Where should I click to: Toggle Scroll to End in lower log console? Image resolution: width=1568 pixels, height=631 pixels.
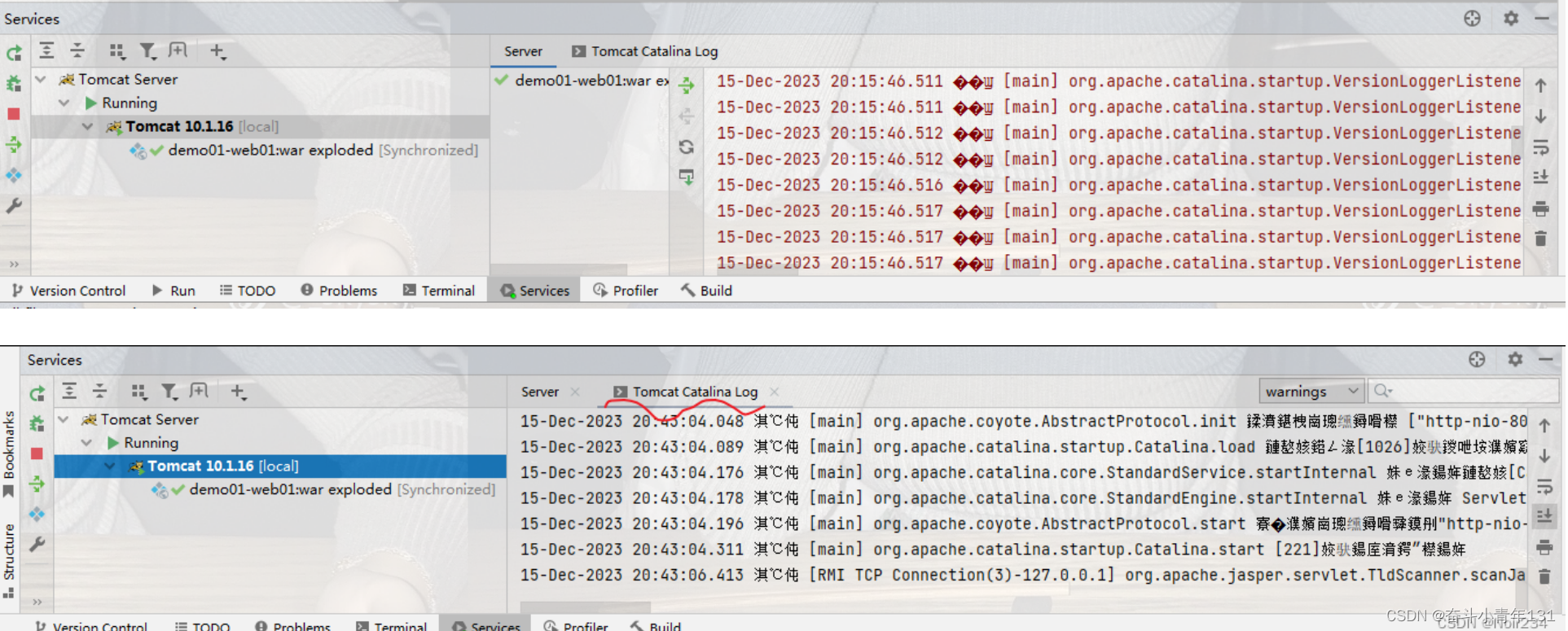coord(1544,516)
